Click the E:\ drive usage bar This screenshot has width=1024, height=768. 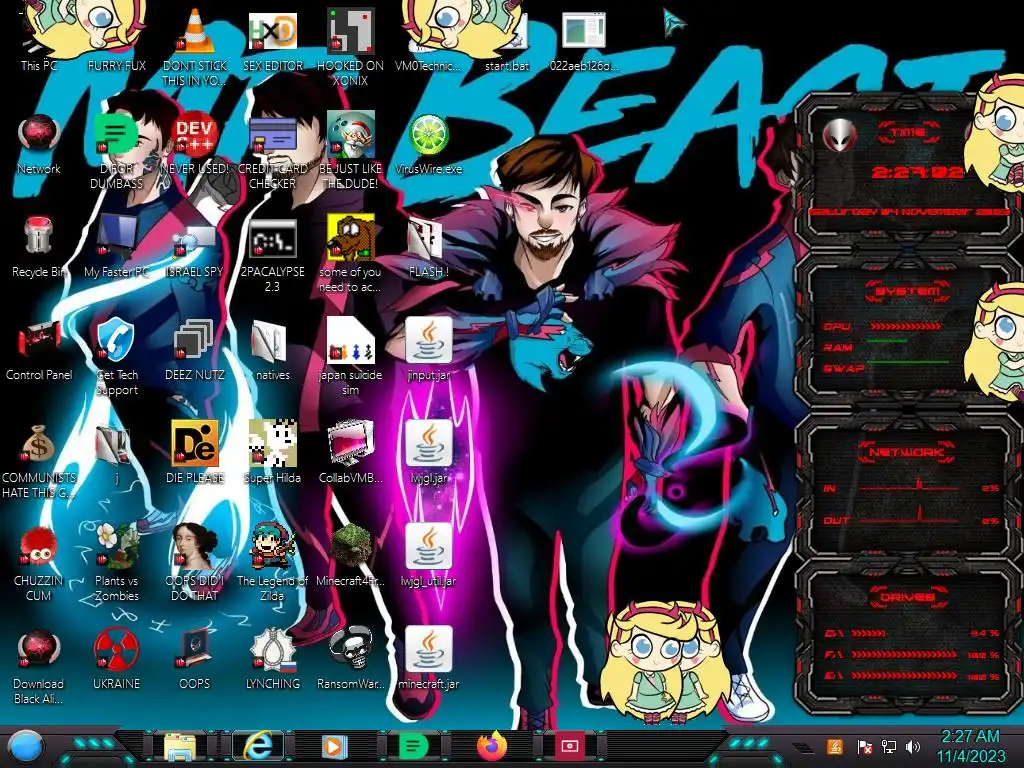pos(904,676)
